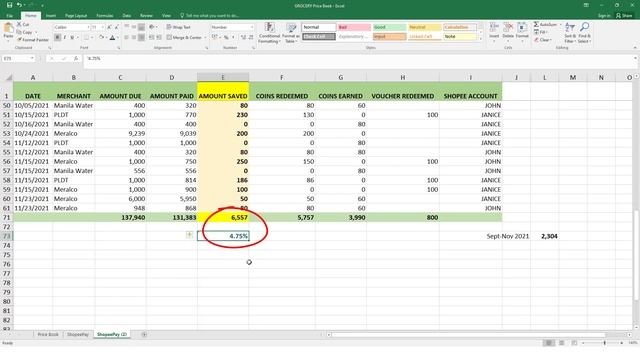Screen dimensions: 640x360
Task: Switch to Normal view in status bar
Action: click(x=549, y=343)
